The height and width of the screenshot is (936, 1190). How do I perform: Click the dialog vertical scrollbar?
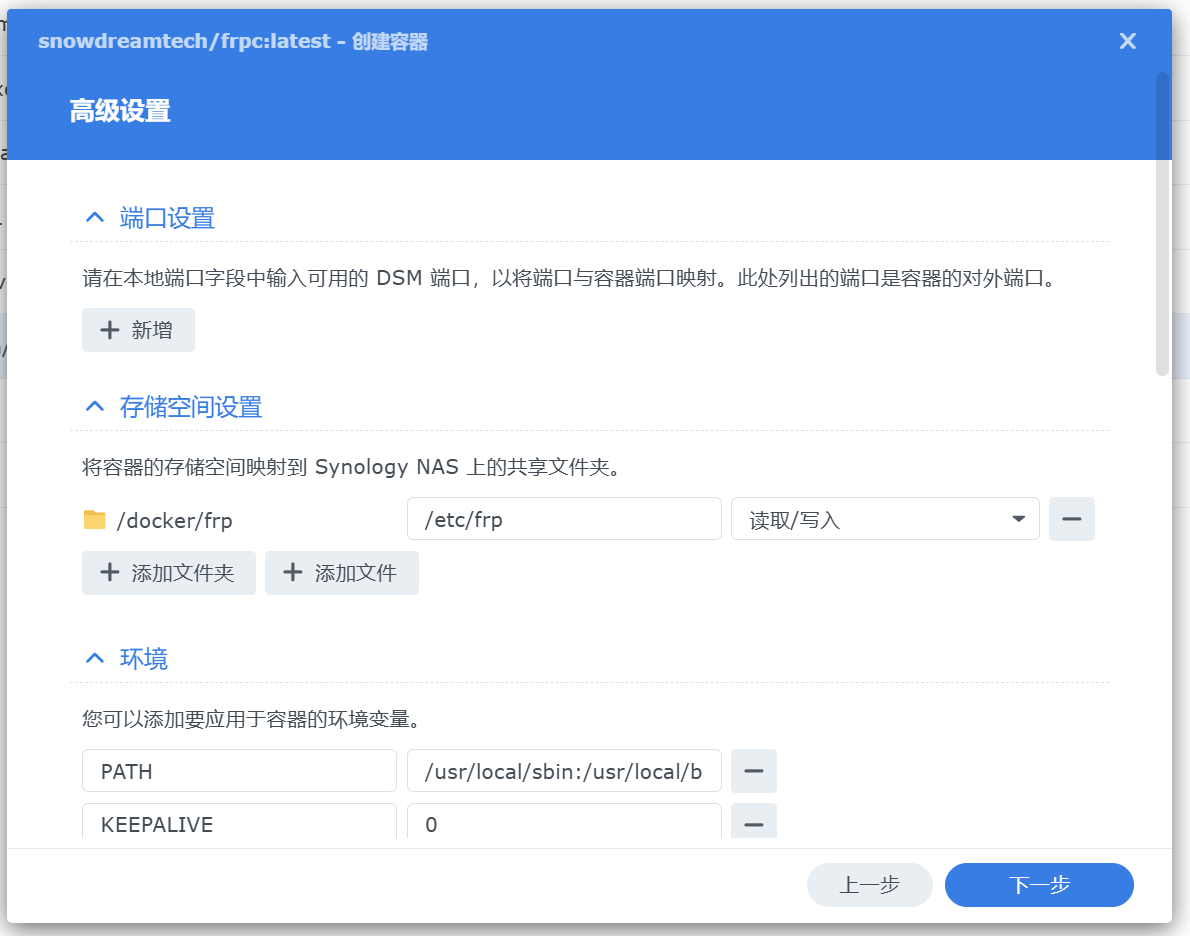(1162, 223)
